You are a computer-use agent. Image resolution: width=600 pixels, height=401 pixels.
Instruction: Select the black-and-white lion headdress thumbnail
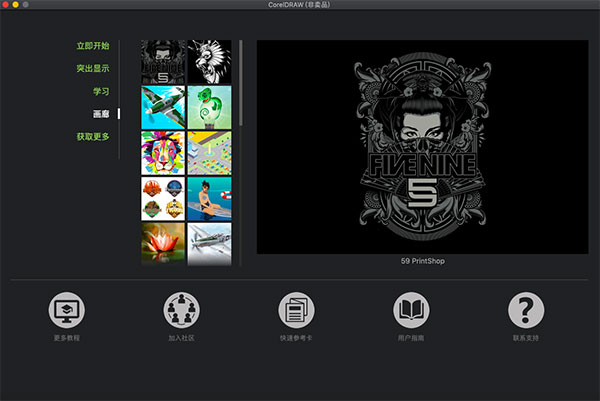[209, 62]
